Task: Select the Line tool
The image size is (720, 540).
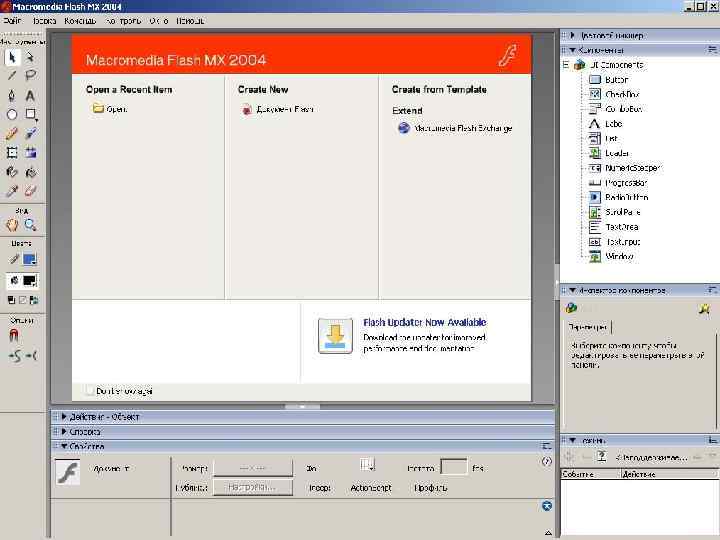Action: pos(12,75)
